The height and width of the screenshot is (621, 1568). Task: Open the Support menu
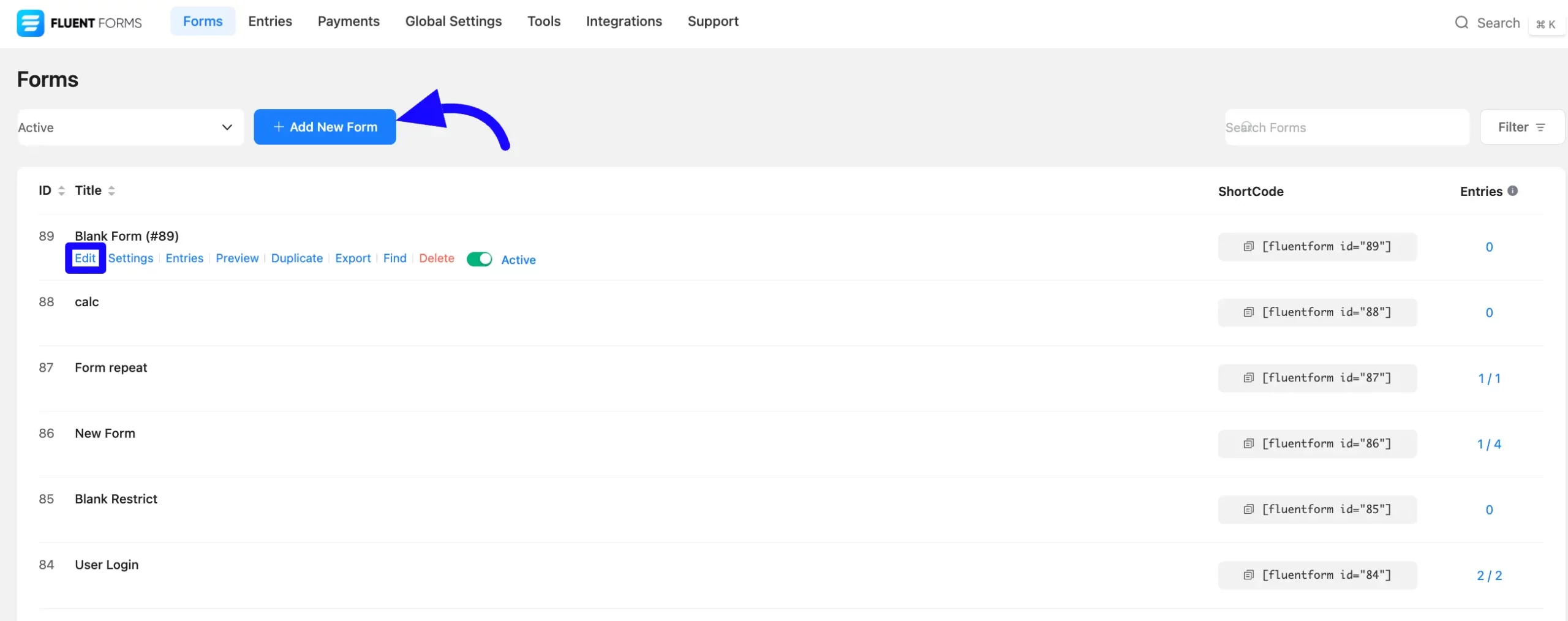point(713,21)
